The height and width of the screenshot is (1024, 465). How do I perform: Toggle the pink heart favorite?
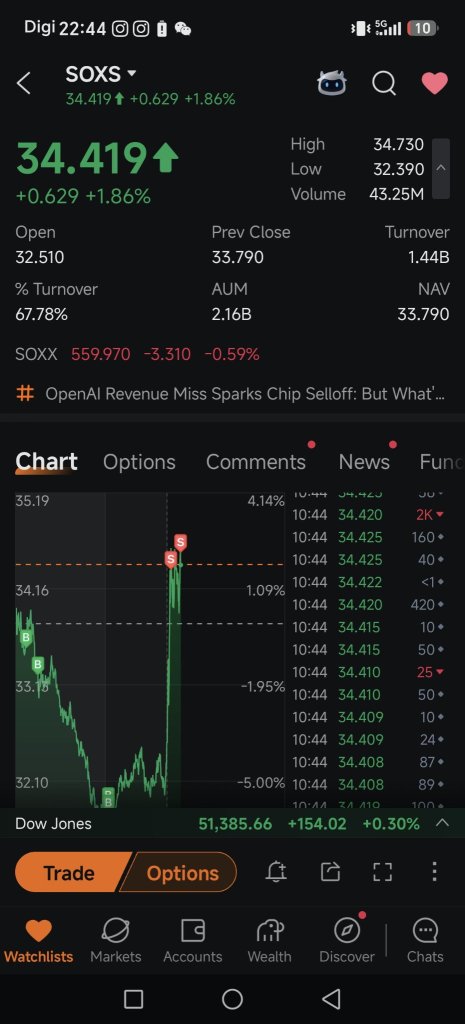click(434, 84)
